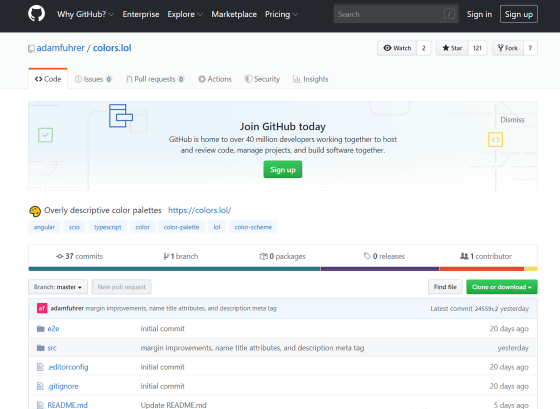The width and height of the screenshot is (560, 409).
Task: Click the eye icon in Watch button
Action: pyautogui.click(x=387, y=48)
